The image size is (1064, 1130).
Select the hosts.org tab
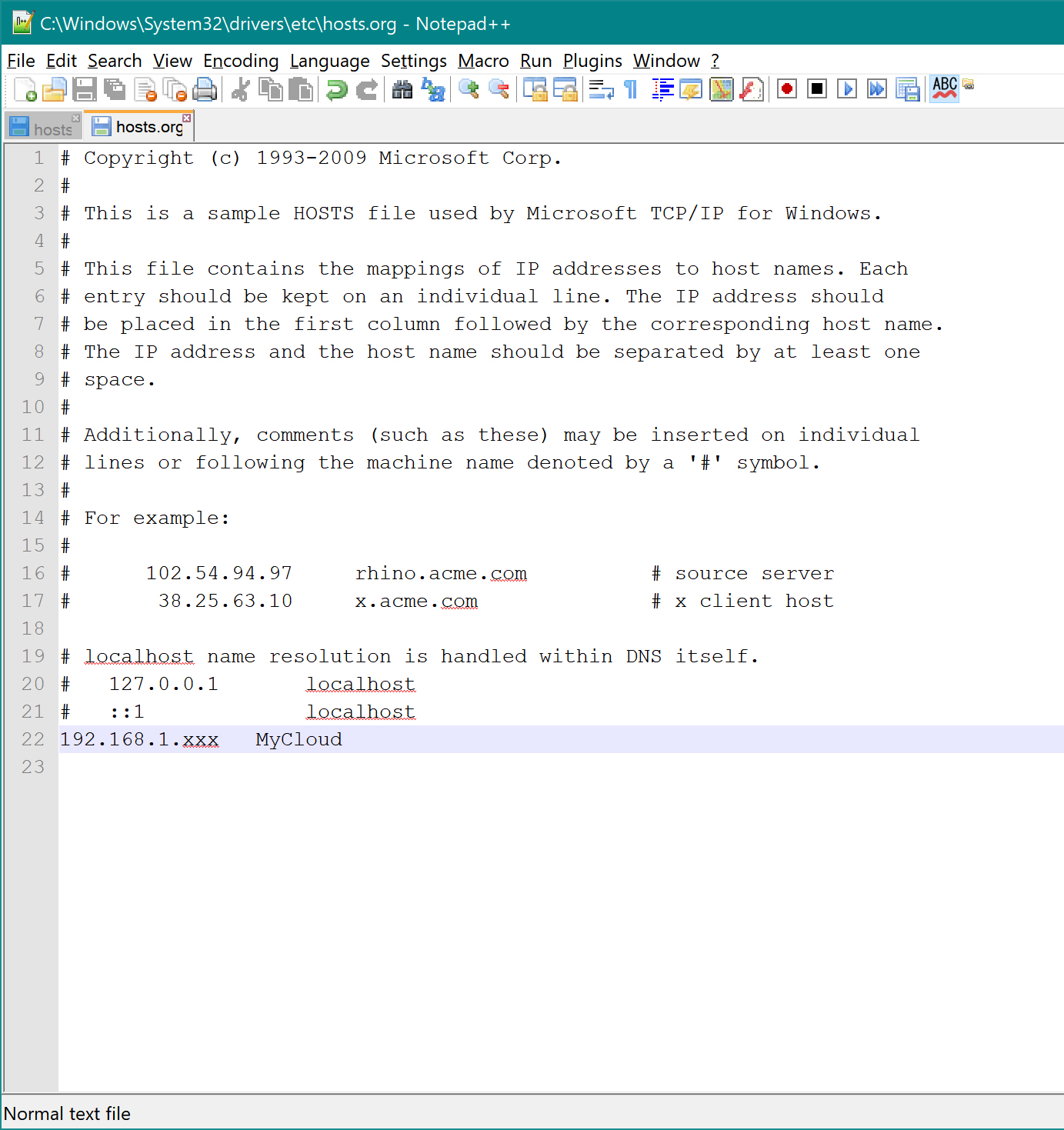pyautogui.click(x=138, y=126)
